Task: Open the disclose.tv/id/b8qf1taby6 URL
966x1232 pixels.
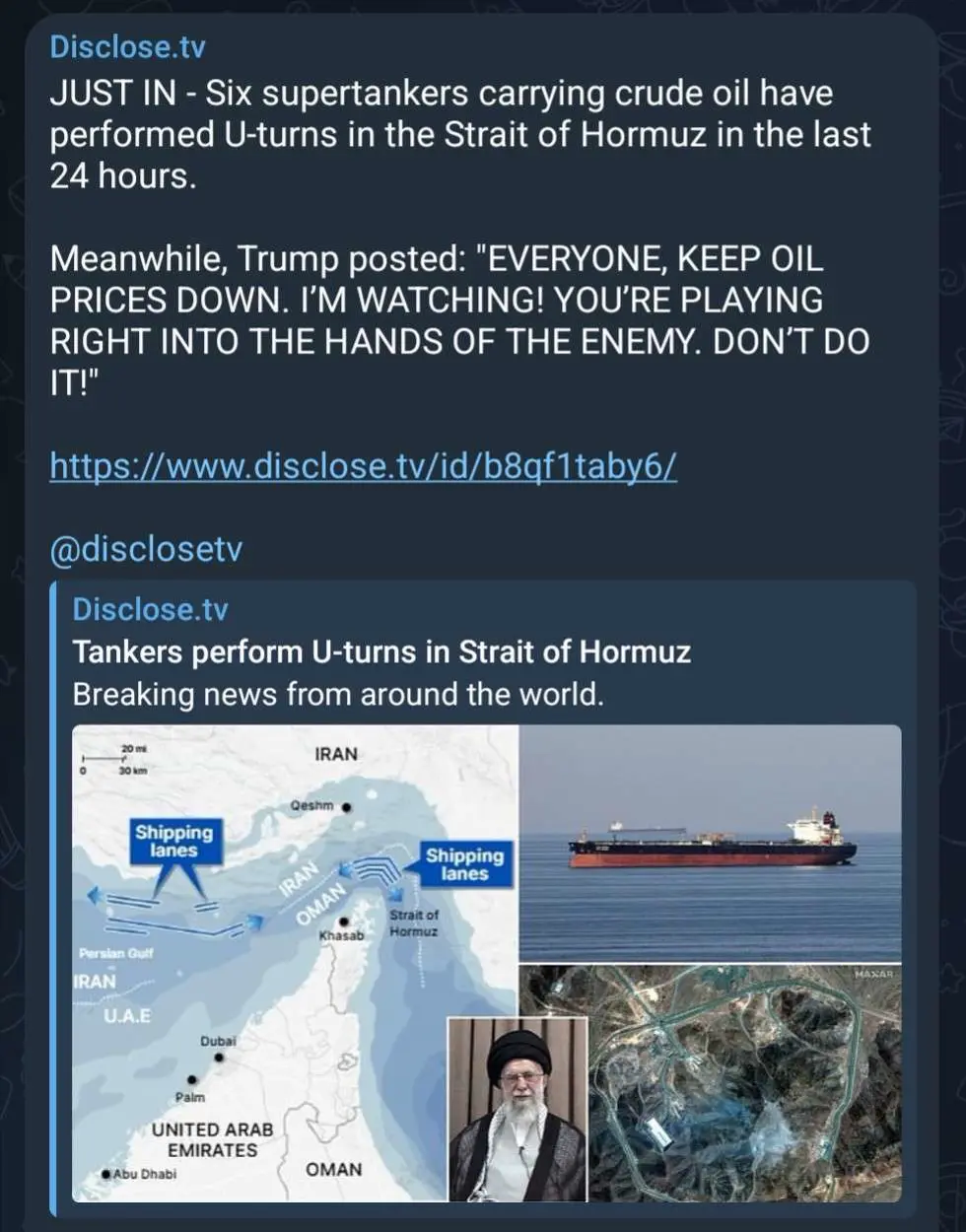Action: tap(363, 464)
